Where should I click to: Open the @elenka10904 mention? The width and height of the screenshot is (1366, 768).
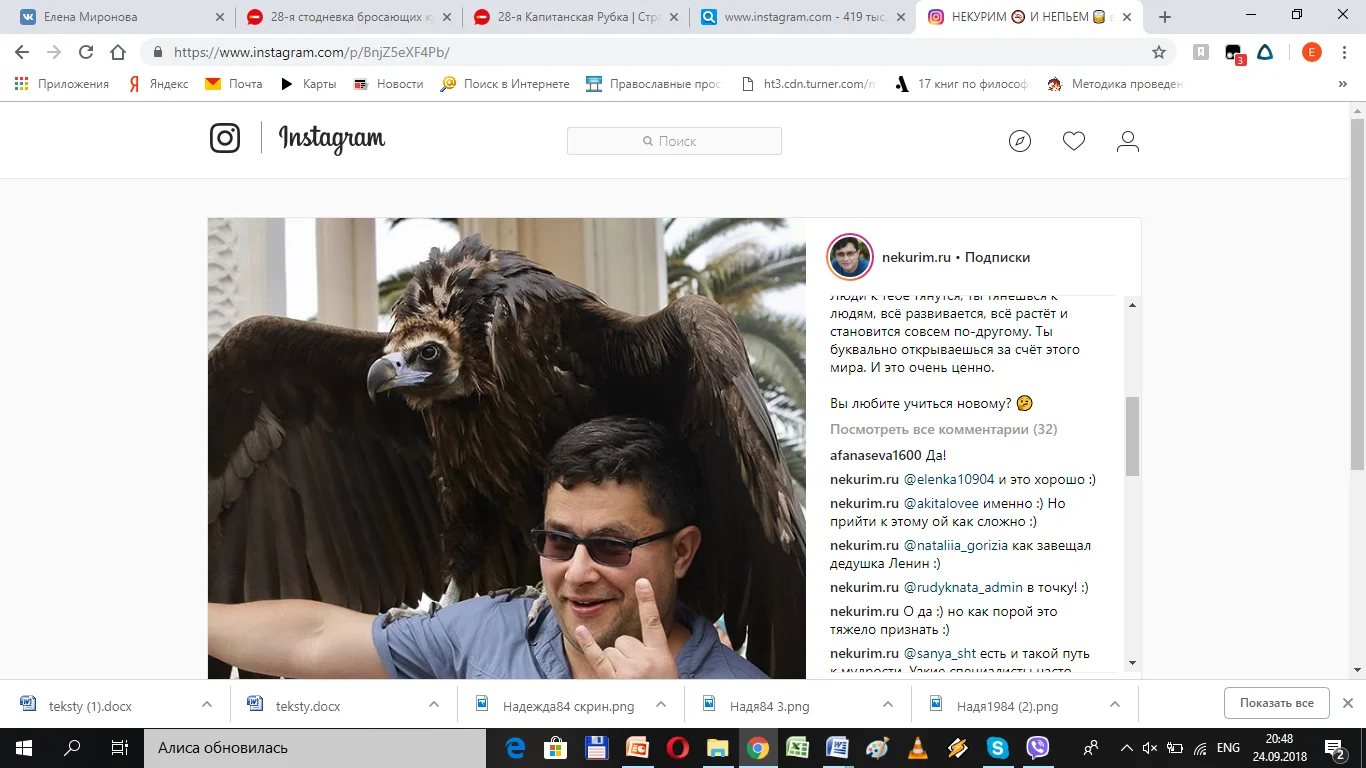949,479
